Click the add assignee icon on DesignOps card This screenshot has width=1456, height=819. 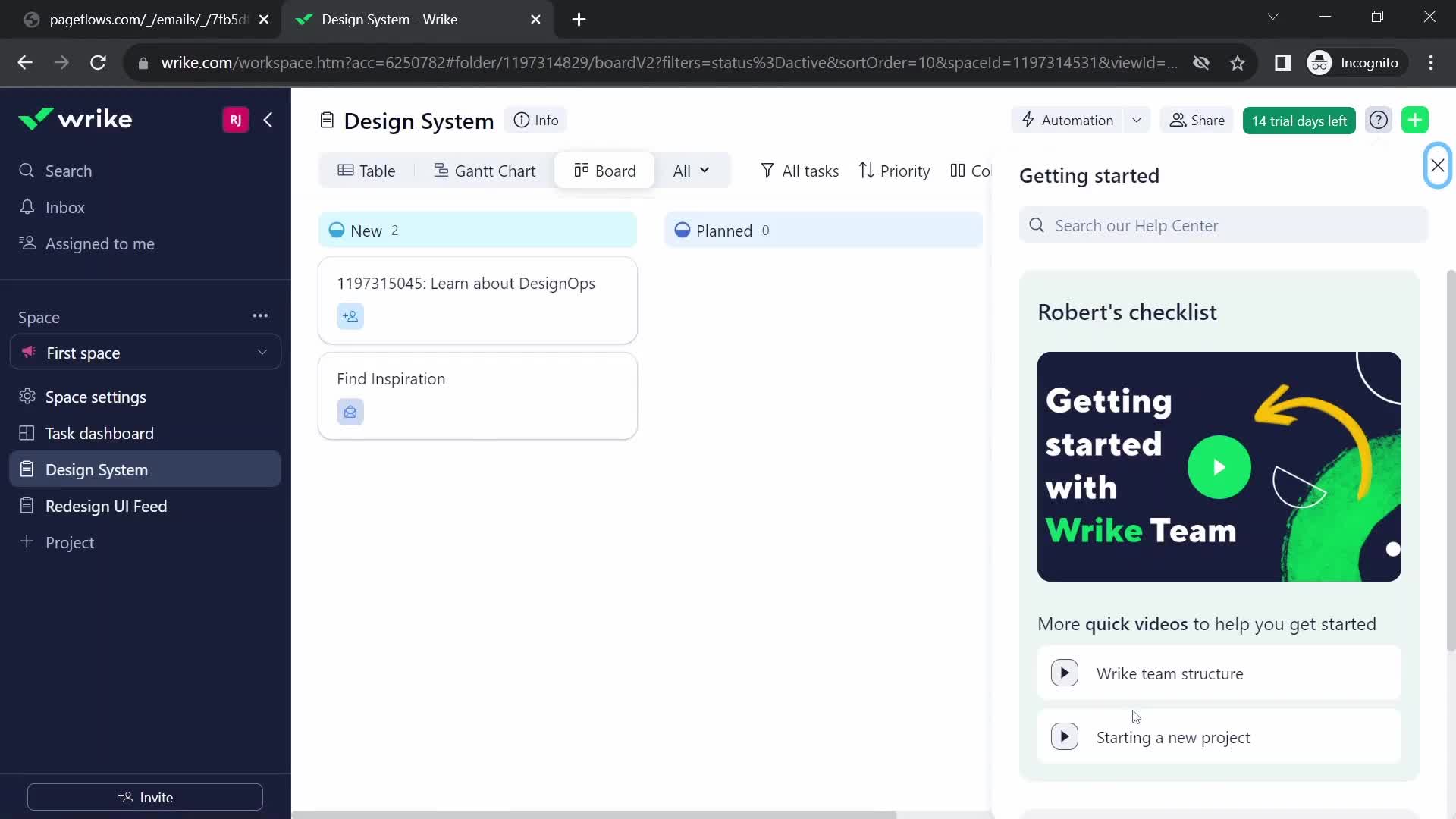point(350,316)
